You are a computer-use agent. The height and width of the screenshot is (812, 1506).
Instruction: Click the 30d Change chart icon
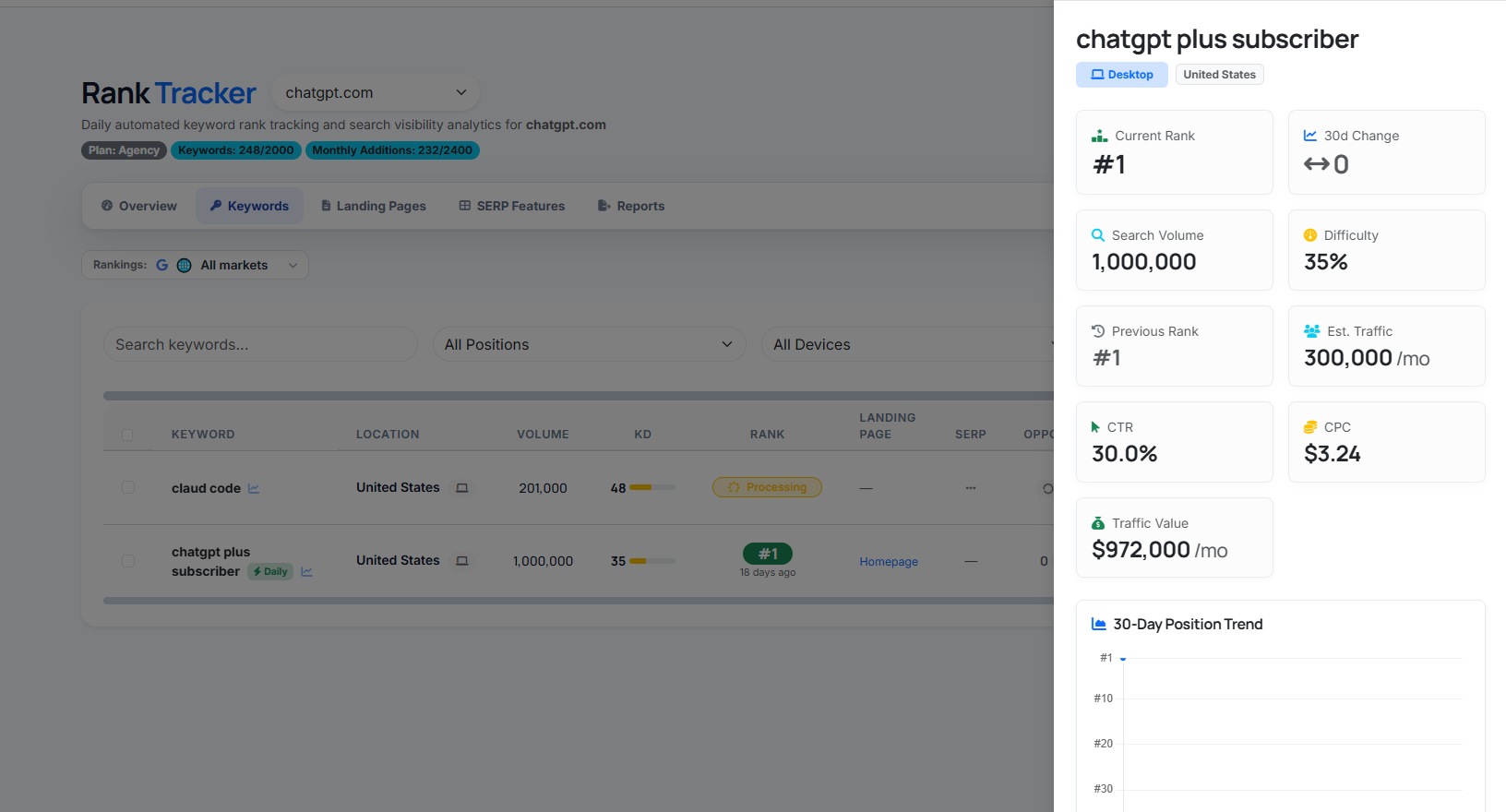(x=1310, y=136)
